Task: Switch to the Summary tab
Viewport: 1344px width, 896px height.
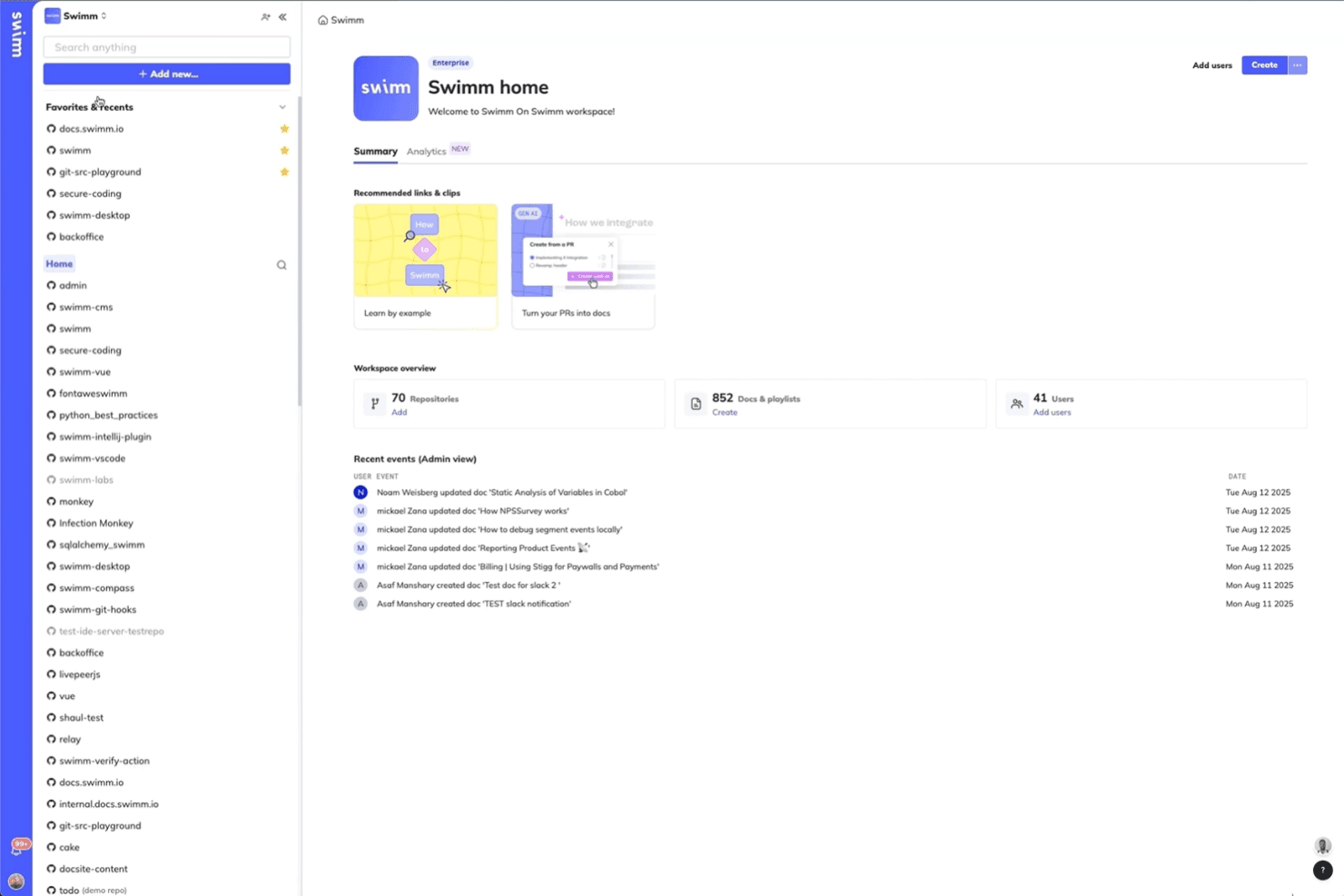Action: (x=375, y=152)
